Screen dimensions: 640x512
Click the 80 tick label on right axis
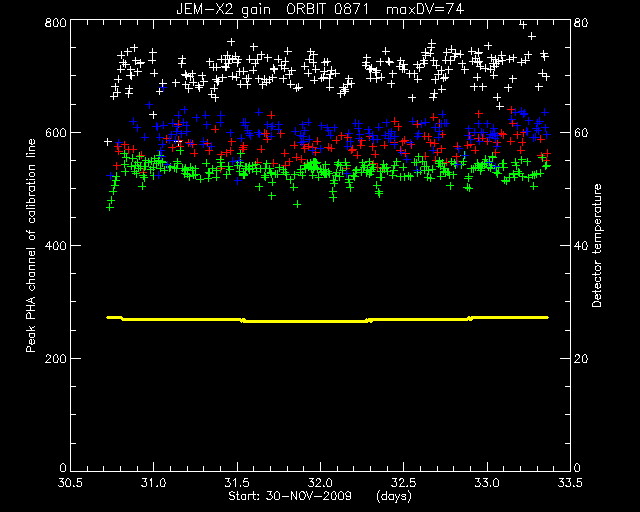click(x=581, y=22)
